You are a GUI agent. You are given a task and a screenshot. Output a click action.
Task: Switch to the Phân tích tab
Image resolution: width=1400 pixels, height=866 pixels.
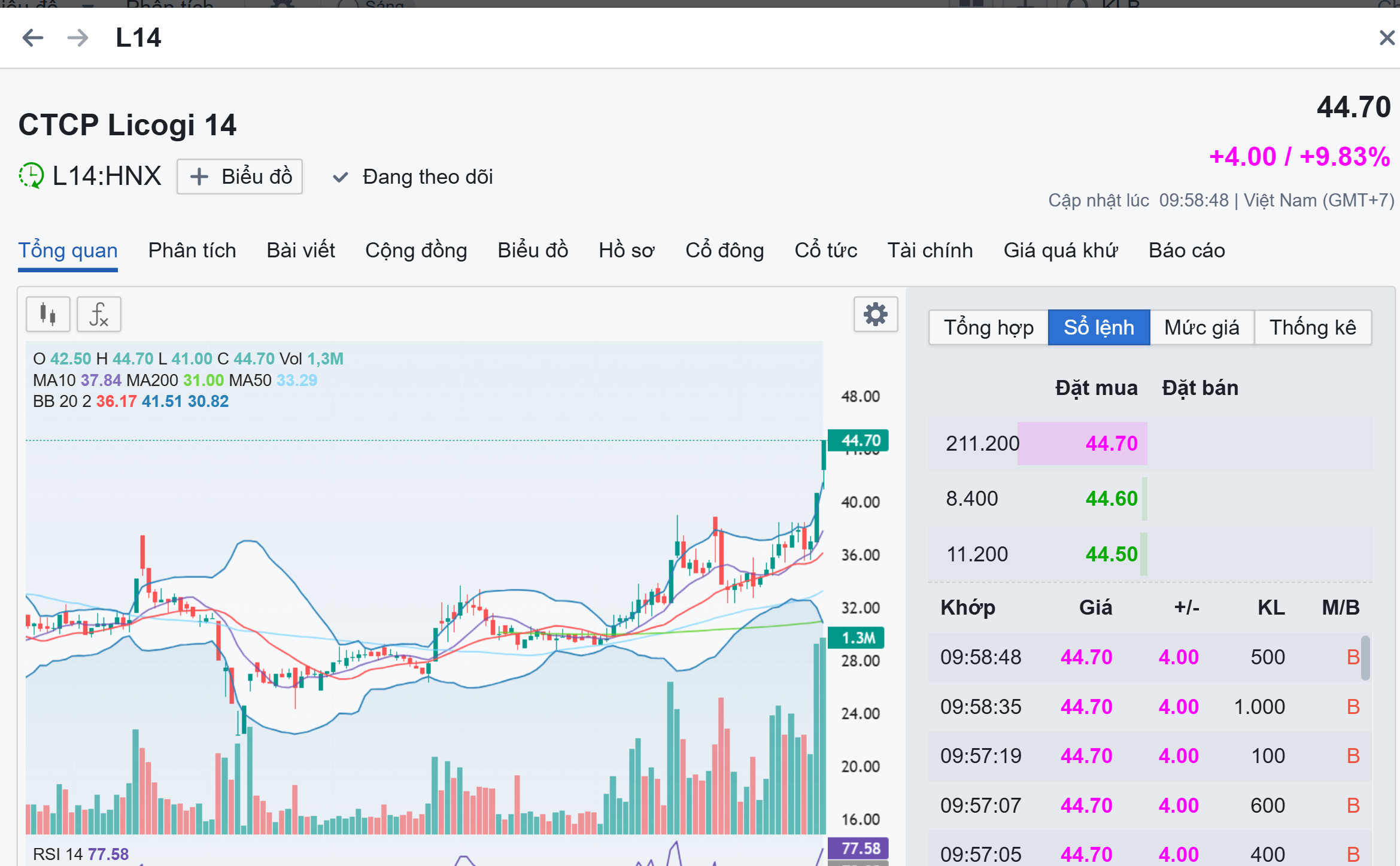click(x=192, y=250)
